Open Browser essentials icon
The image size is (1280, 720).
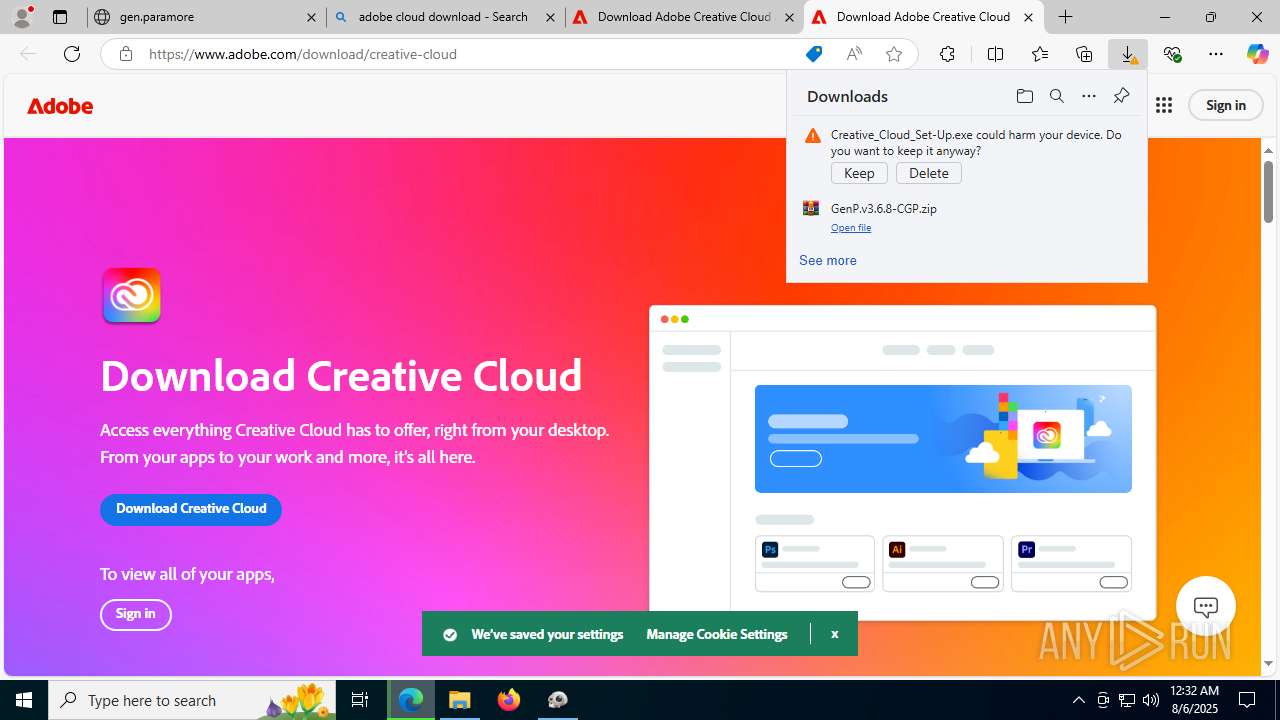pyautogui.click(x=1172, y=54)
